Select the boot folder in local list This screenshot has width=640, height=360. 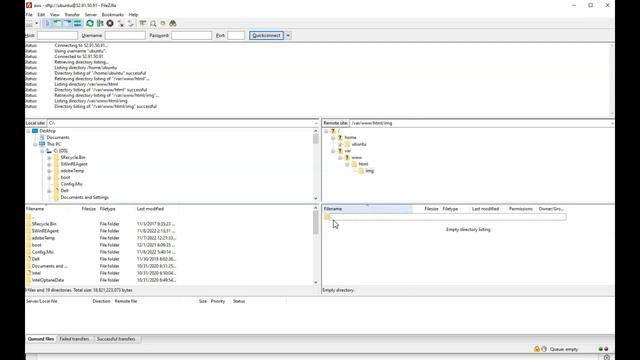pyautogui.click(x=36, y=245)
